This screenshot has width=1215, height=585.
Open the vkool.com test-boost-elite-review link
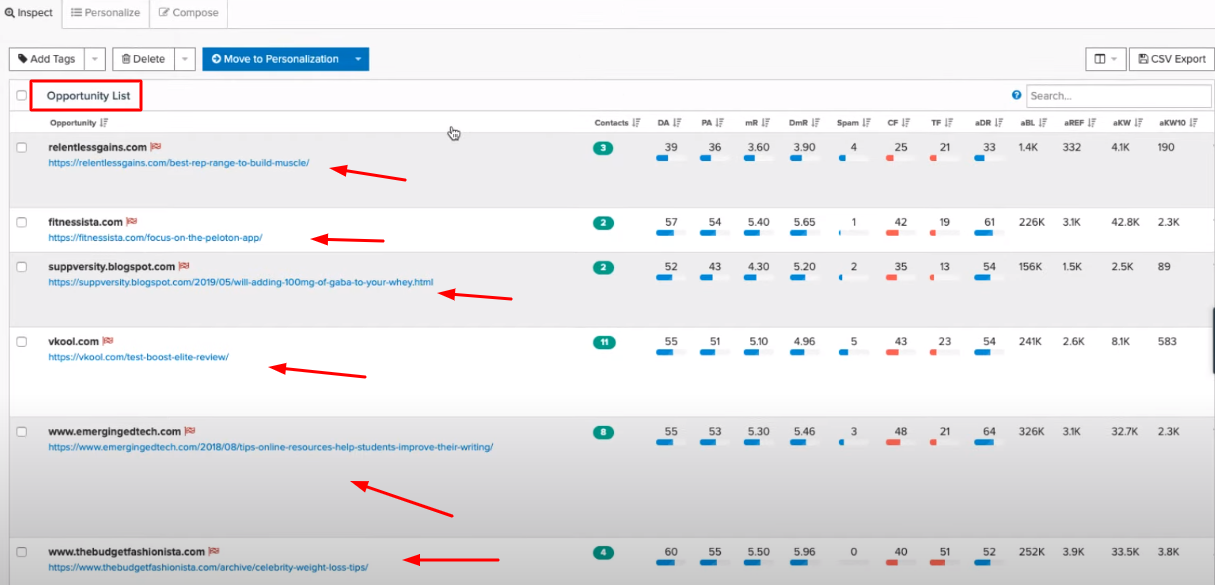coord(138,357)
